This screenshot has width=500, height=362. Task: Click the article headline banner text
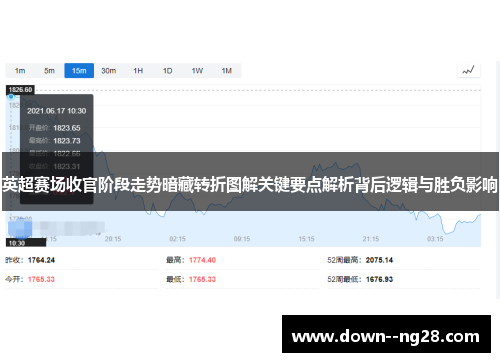click(x=250, y=185)
